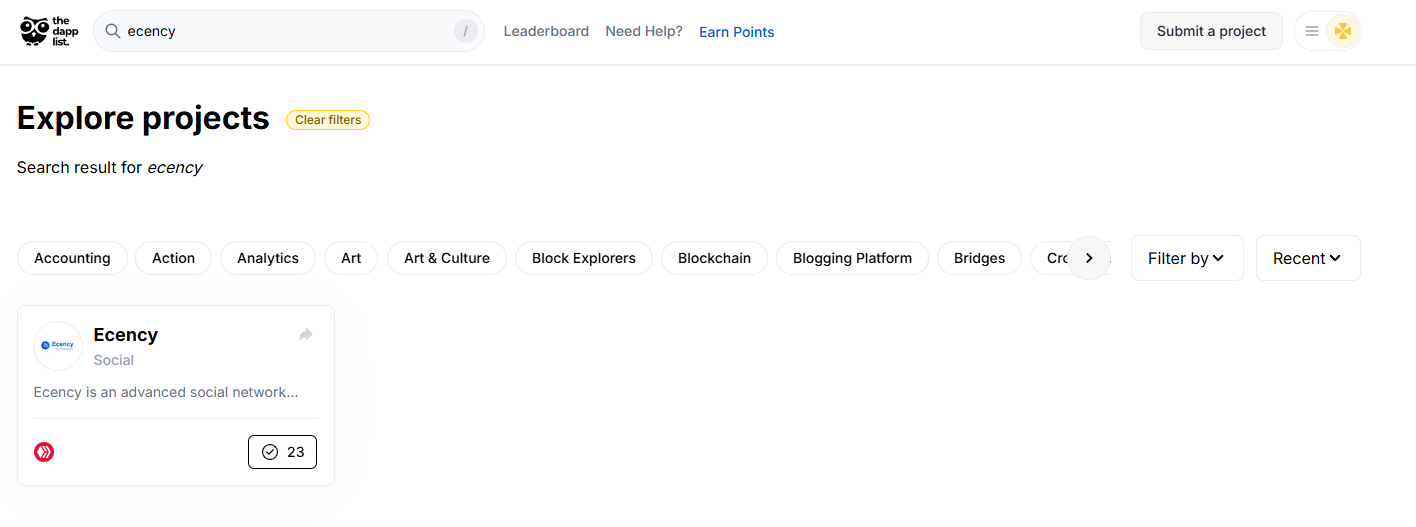Click the slash shortcut badge in search
Viewport: 1416px width, 527px height.
(465, 31)
